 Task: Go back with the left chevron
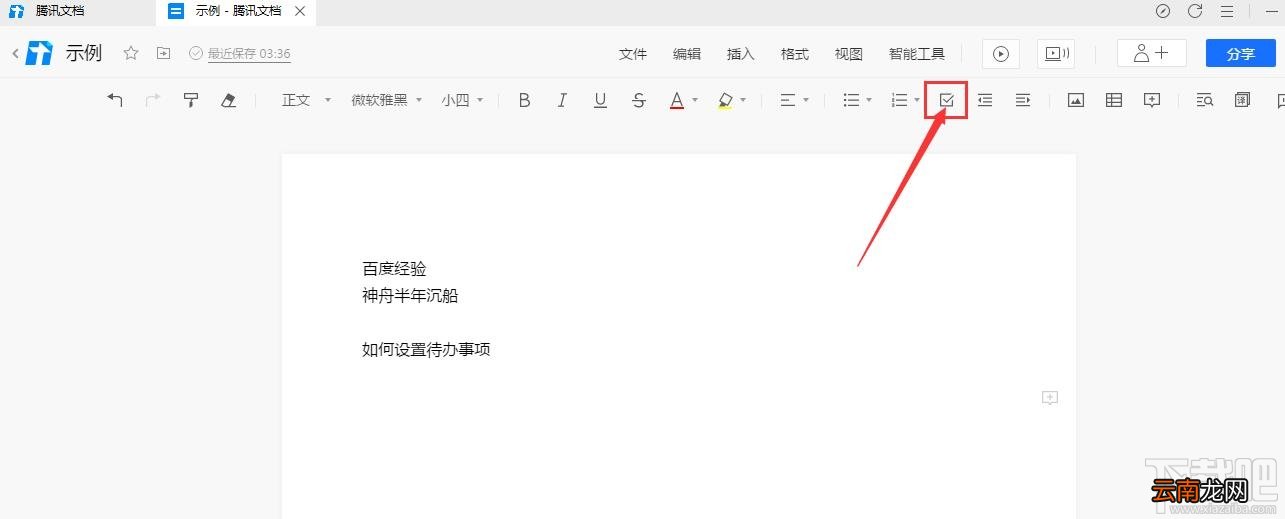pos(15,54)
